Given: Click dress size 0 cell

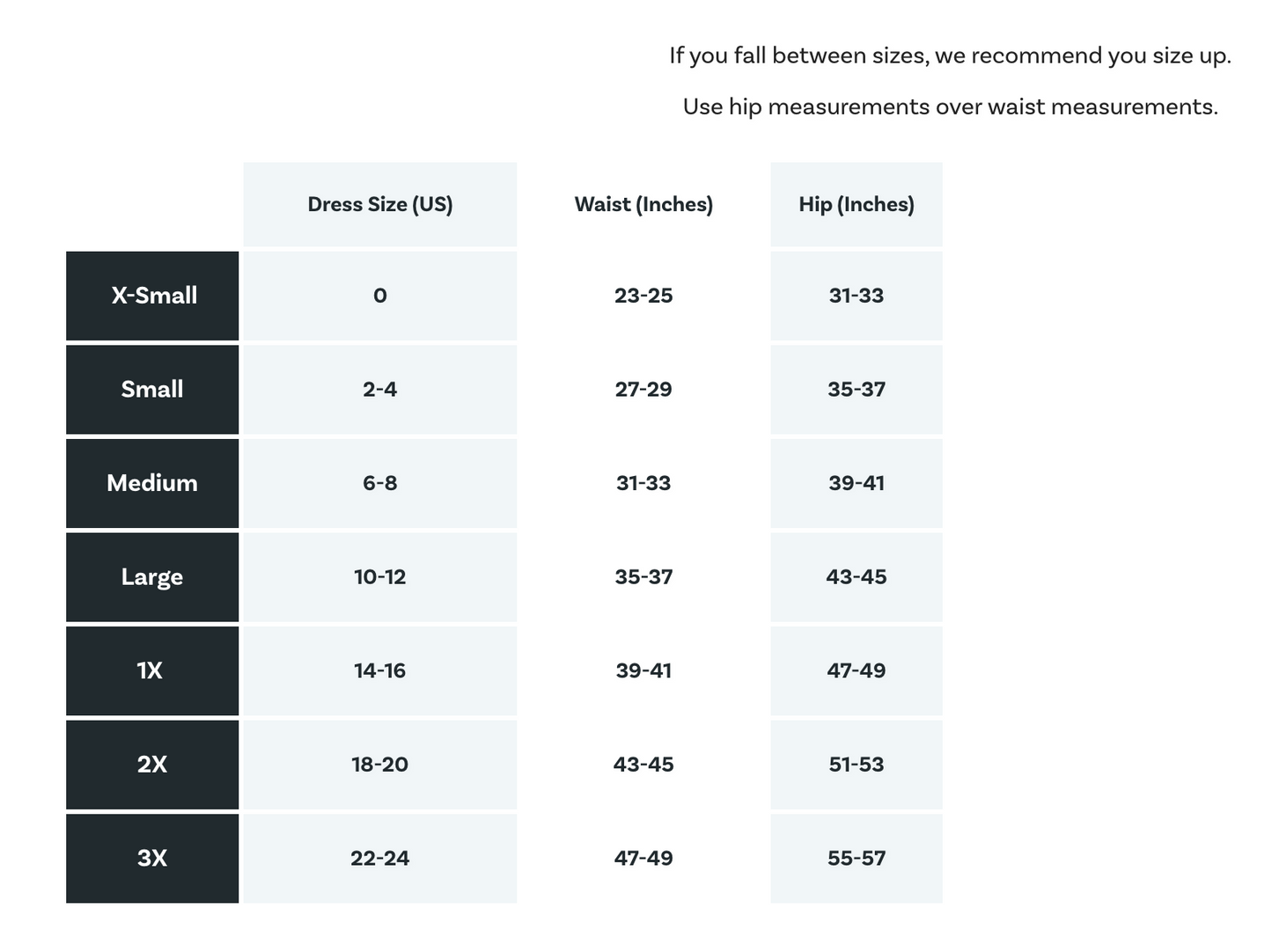Looking at the screenshot, I should (x=379, y=296).
